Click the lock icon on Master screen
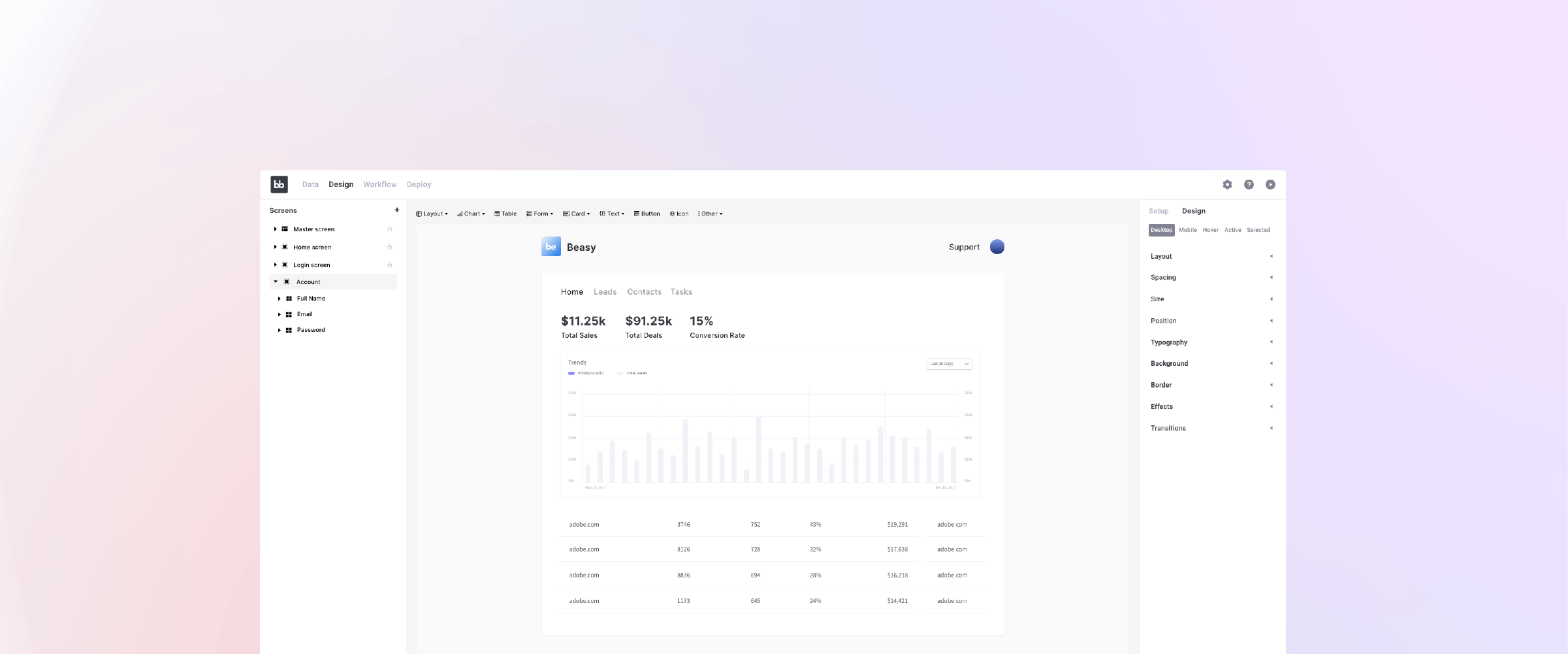1568x654 pixels. [x=390, y=229]
